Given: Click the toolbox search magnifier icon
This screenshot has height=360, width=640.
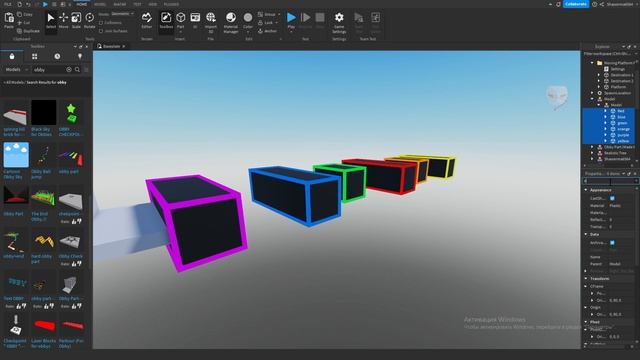Looking at the screenshot, I should (x=77, y=70).
